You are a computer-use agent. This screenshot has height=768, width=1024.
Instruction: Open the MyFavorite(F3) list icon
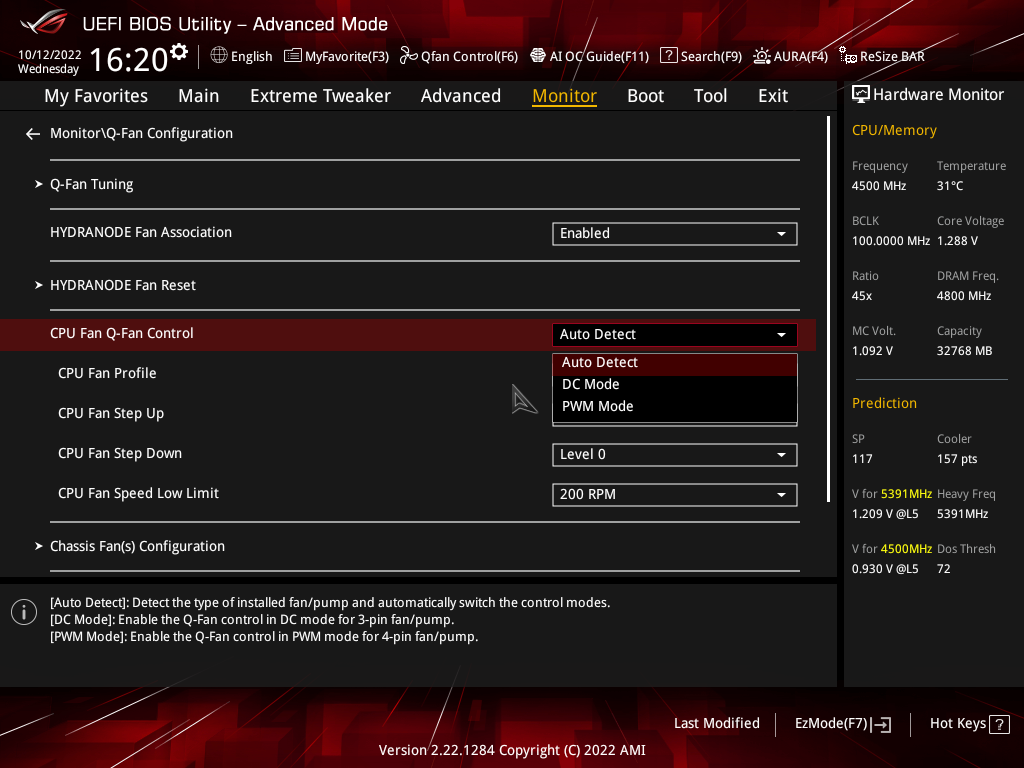coord(293,56)
